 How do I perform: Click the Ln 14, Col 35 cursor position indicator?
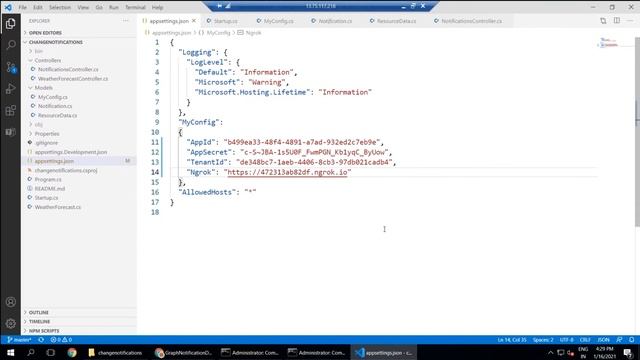[512, 340]
